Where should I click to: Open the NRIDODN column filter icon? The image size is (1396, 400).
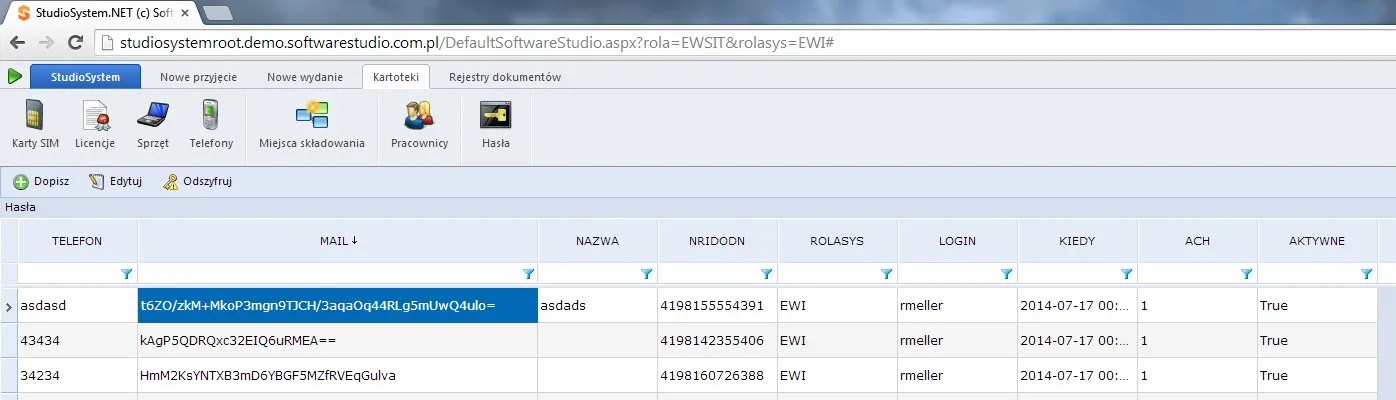coord(767,273)
